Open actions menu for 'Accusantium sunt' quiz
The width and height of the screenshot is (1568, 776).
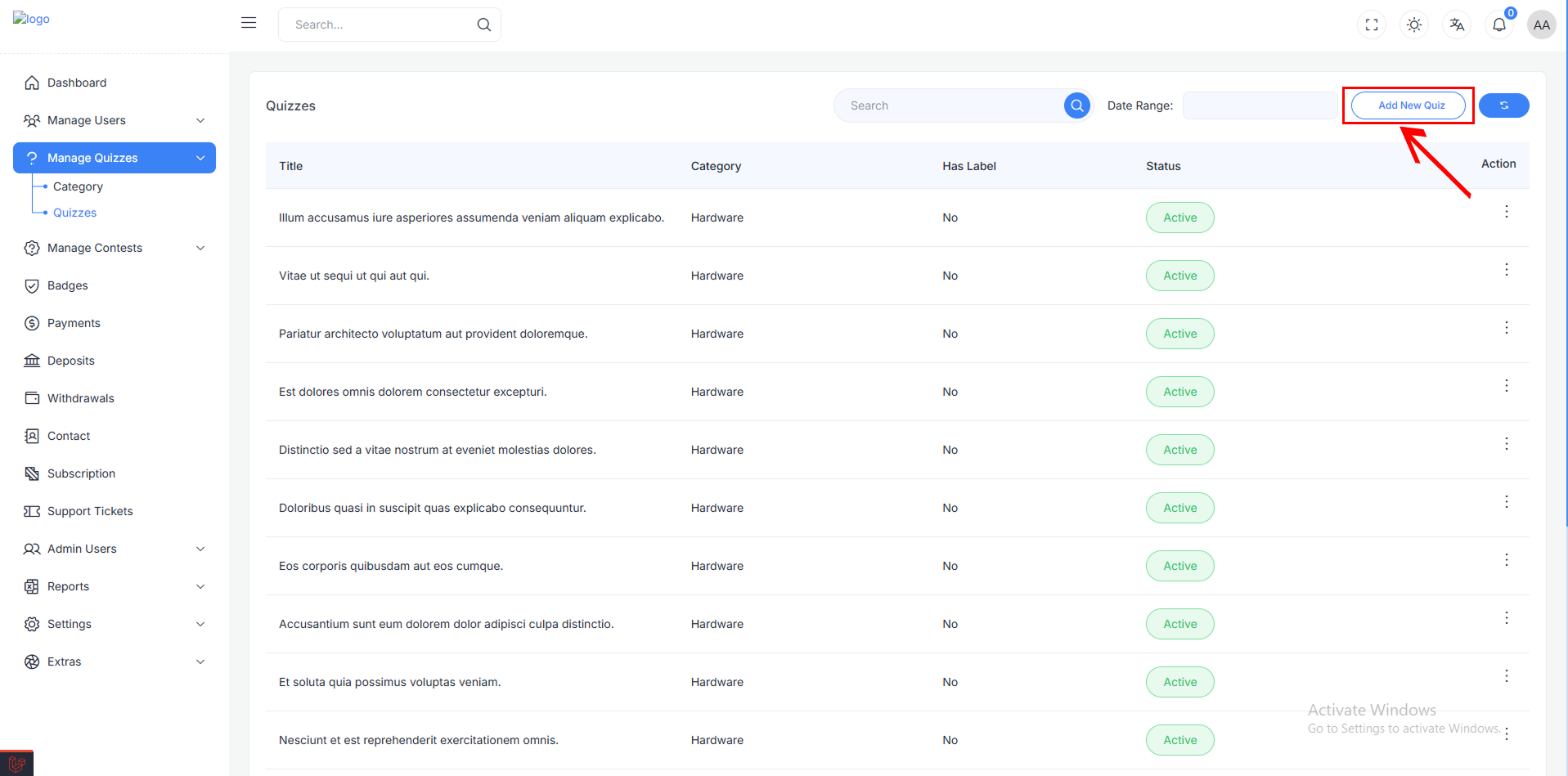coord(1507,618)
